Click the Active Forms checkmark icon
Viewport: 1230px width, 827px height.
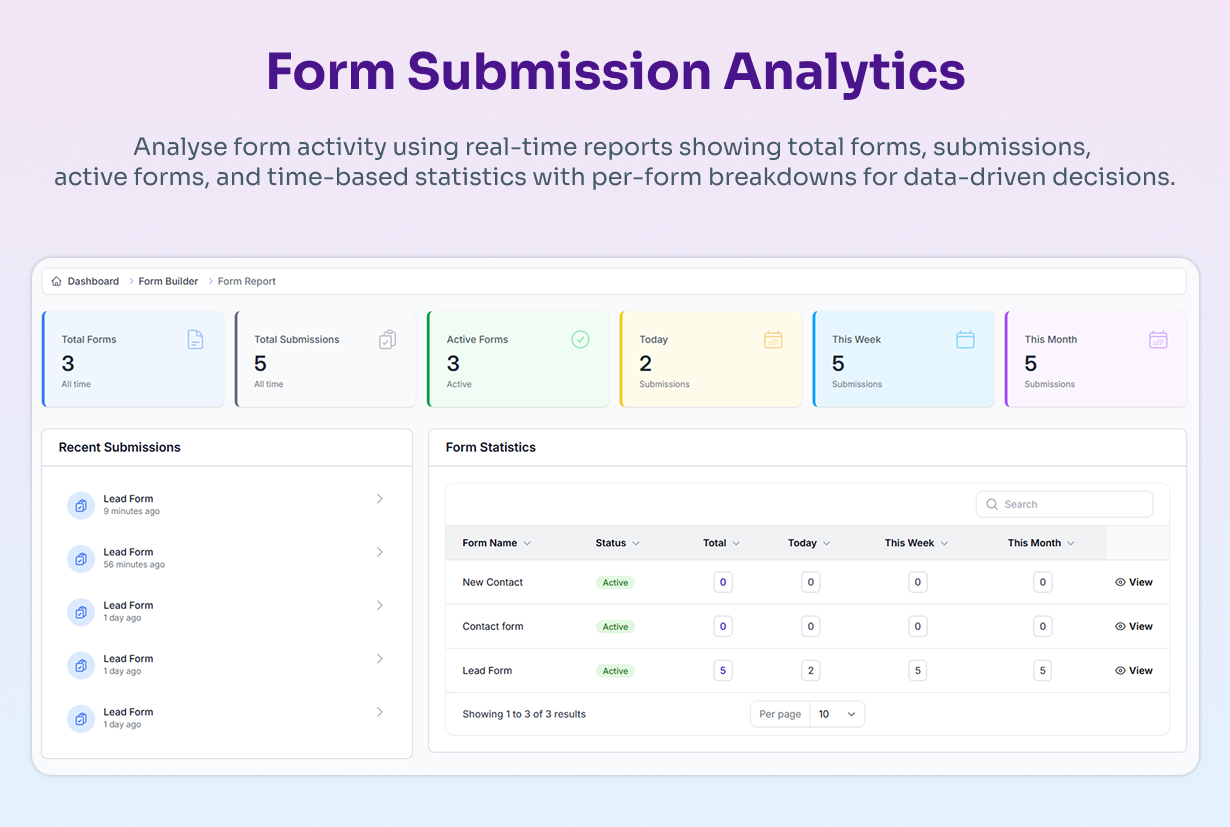[x=580, y=339]
